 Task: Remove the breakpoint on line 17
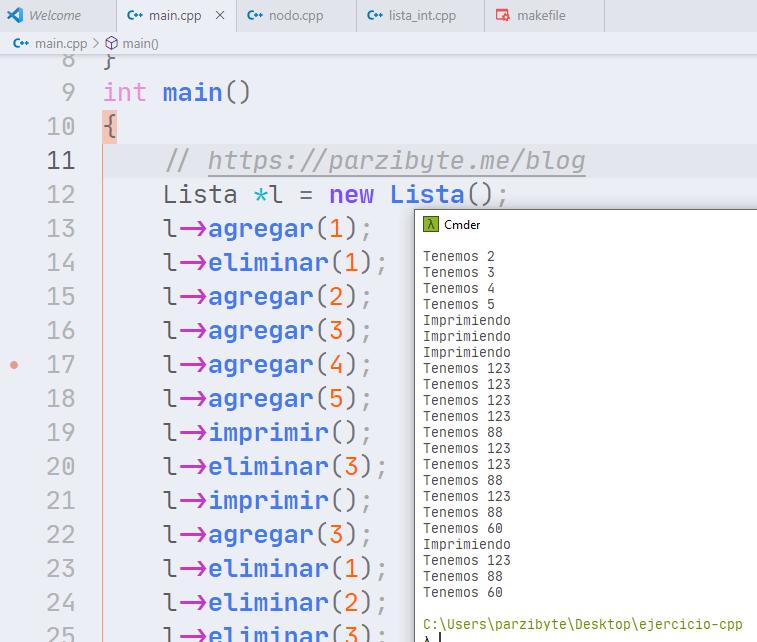click(x=14, y=365)
